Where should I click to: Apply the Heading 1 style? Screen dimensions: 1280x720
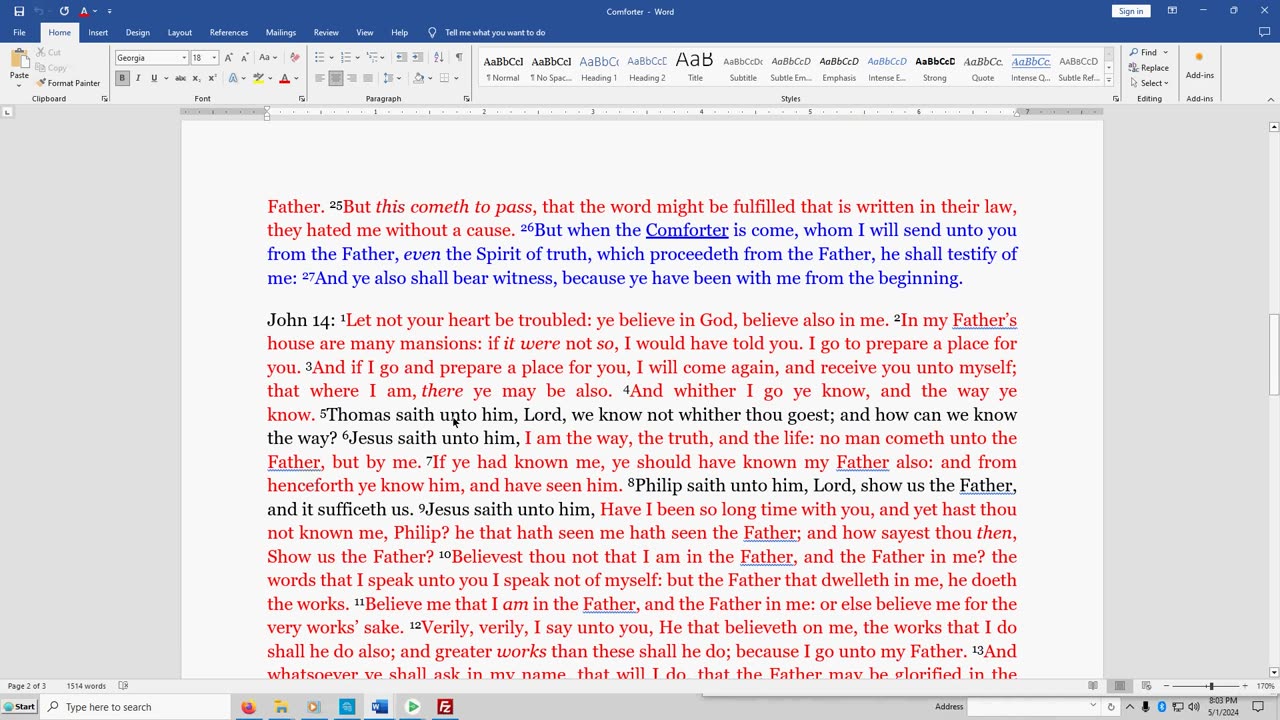[x=599, y=67]
